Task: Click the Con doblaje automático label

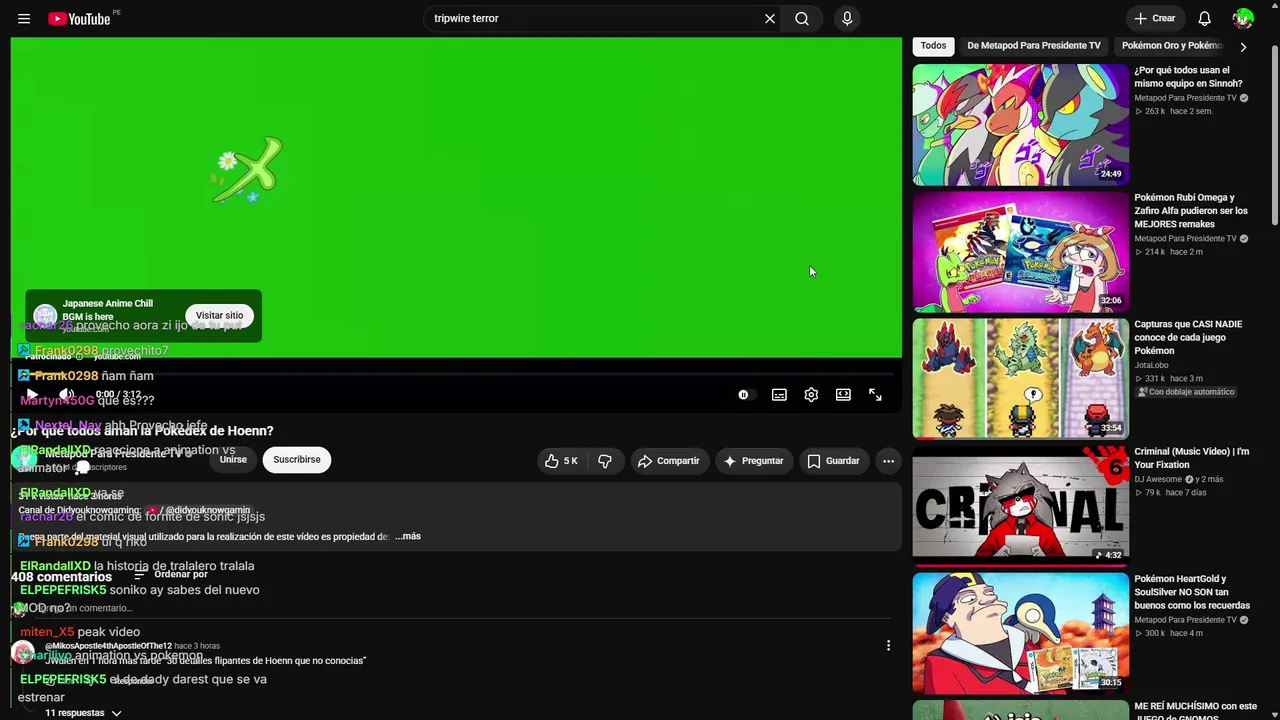Action: point(1187,392)
